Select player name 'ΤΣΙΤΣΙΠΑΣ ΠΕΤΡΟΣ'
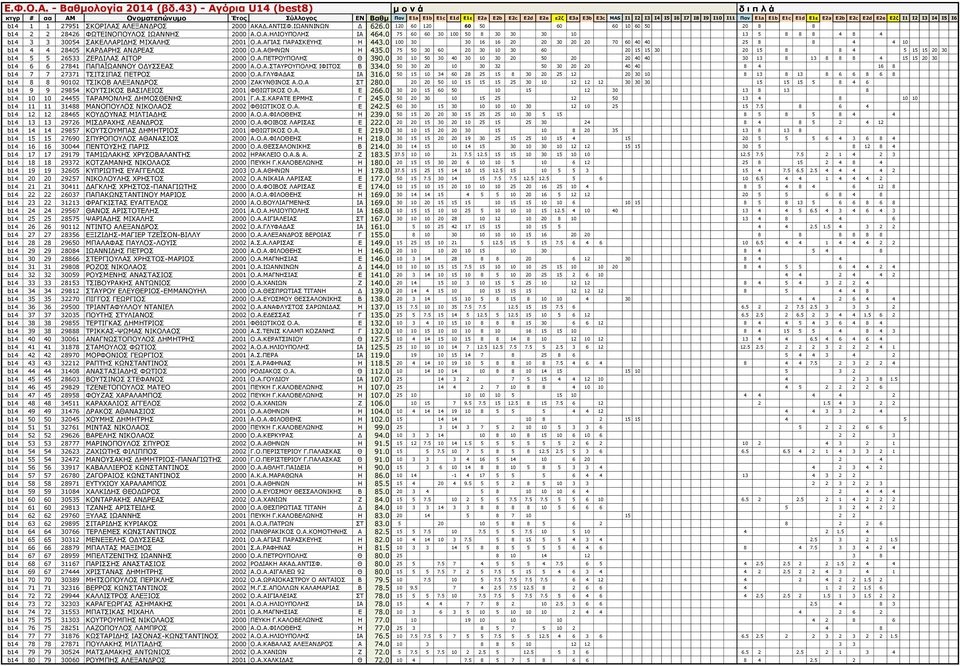Viewport: 960px width, 666px height. pos(120,75)
